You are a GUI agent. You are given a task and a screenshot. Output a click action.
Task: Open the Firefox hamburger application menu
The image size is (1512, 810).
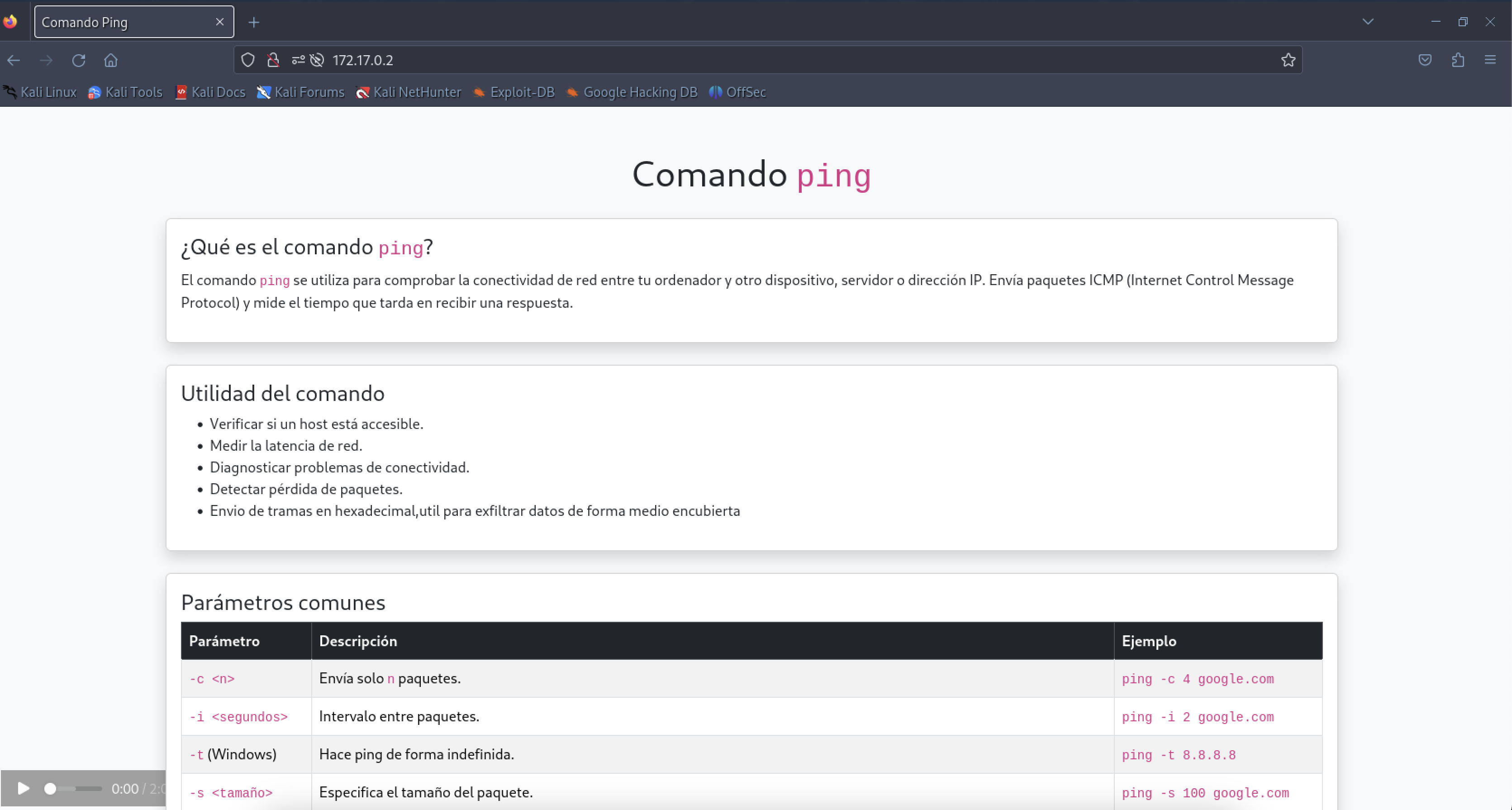pyautogui.click(x=1490, y=60)
